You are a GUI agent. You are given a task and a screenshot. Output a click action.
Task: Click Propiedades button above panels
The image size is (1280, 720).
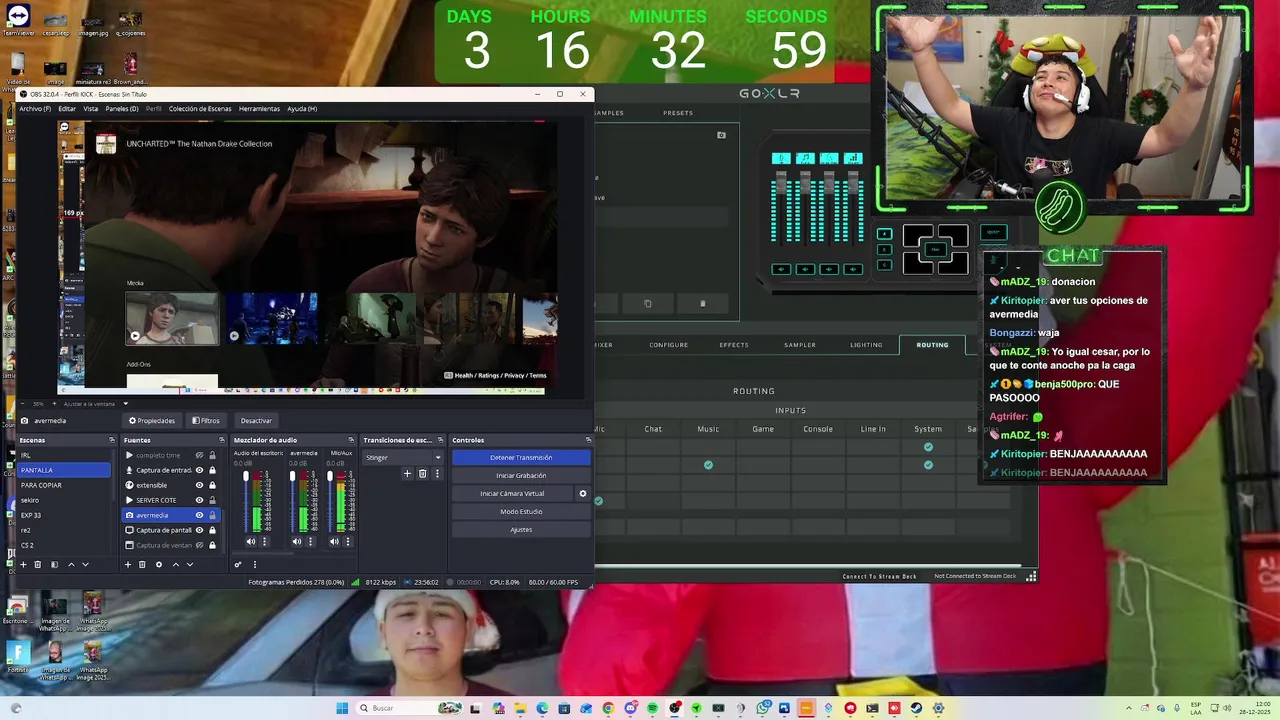[x=152, y=421]
